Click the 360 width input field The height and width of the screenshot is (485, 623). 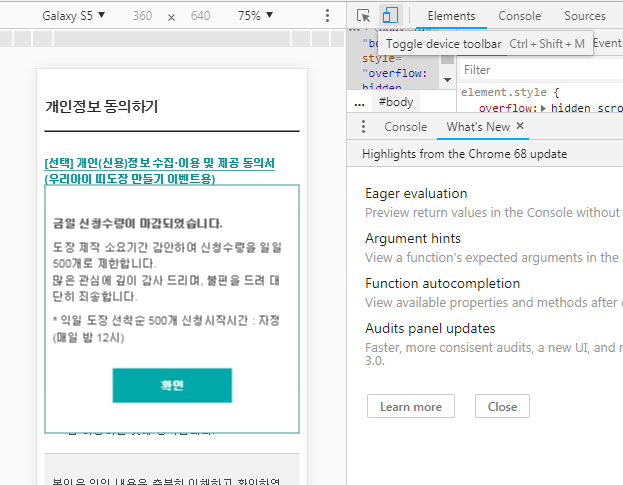click(142, 15)
